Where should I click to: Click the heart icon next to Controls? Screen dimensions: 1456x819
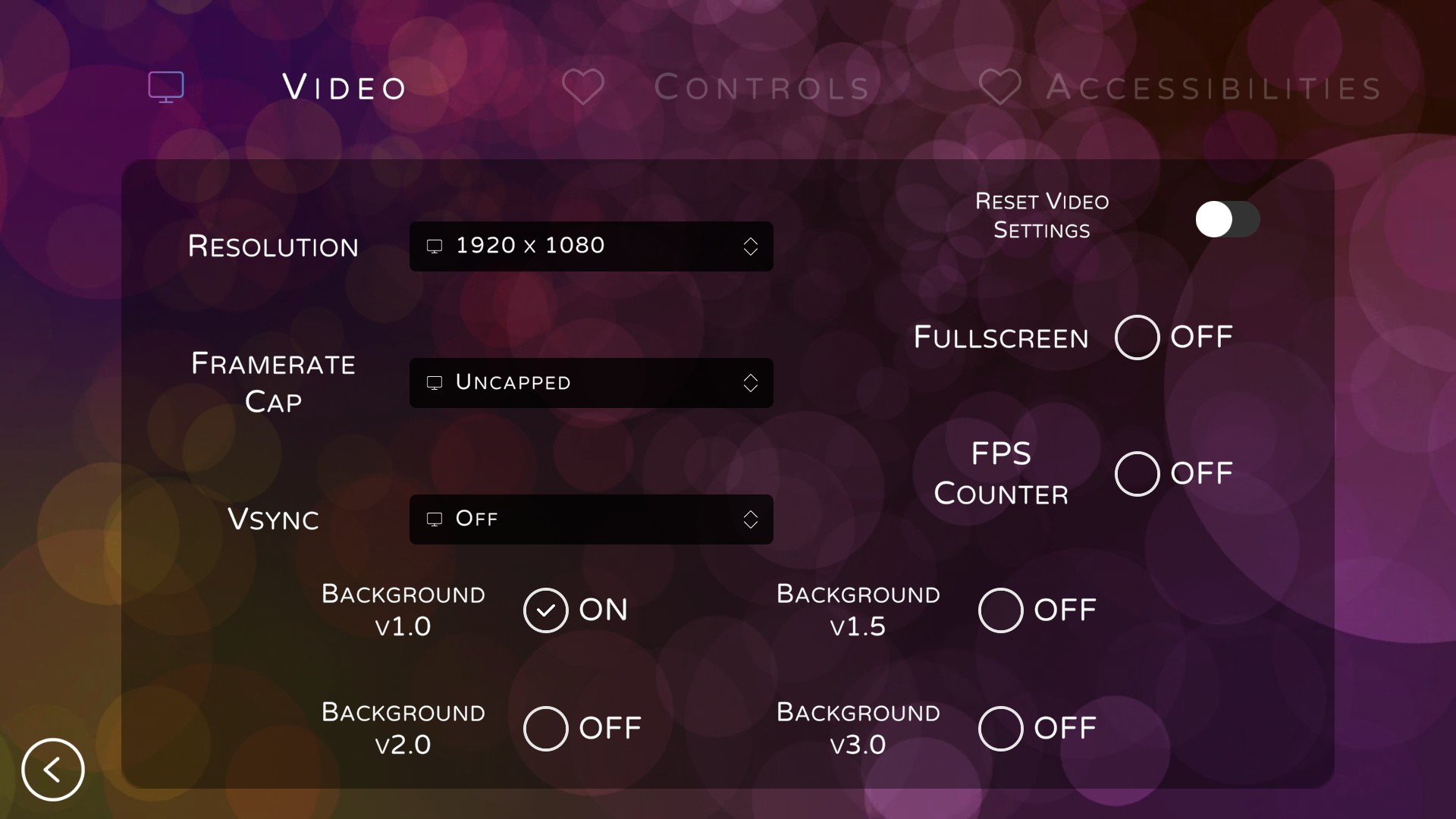[583, 86]
